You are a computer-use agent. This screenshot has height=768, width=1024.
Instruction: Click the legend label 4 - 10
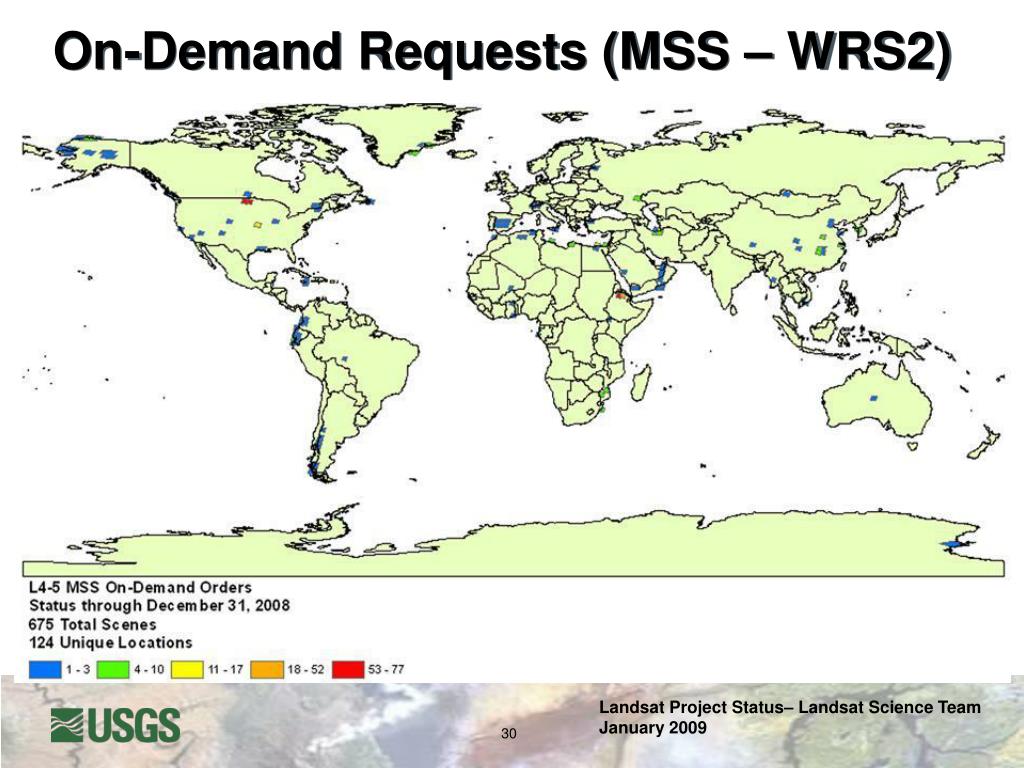point(149,669)
